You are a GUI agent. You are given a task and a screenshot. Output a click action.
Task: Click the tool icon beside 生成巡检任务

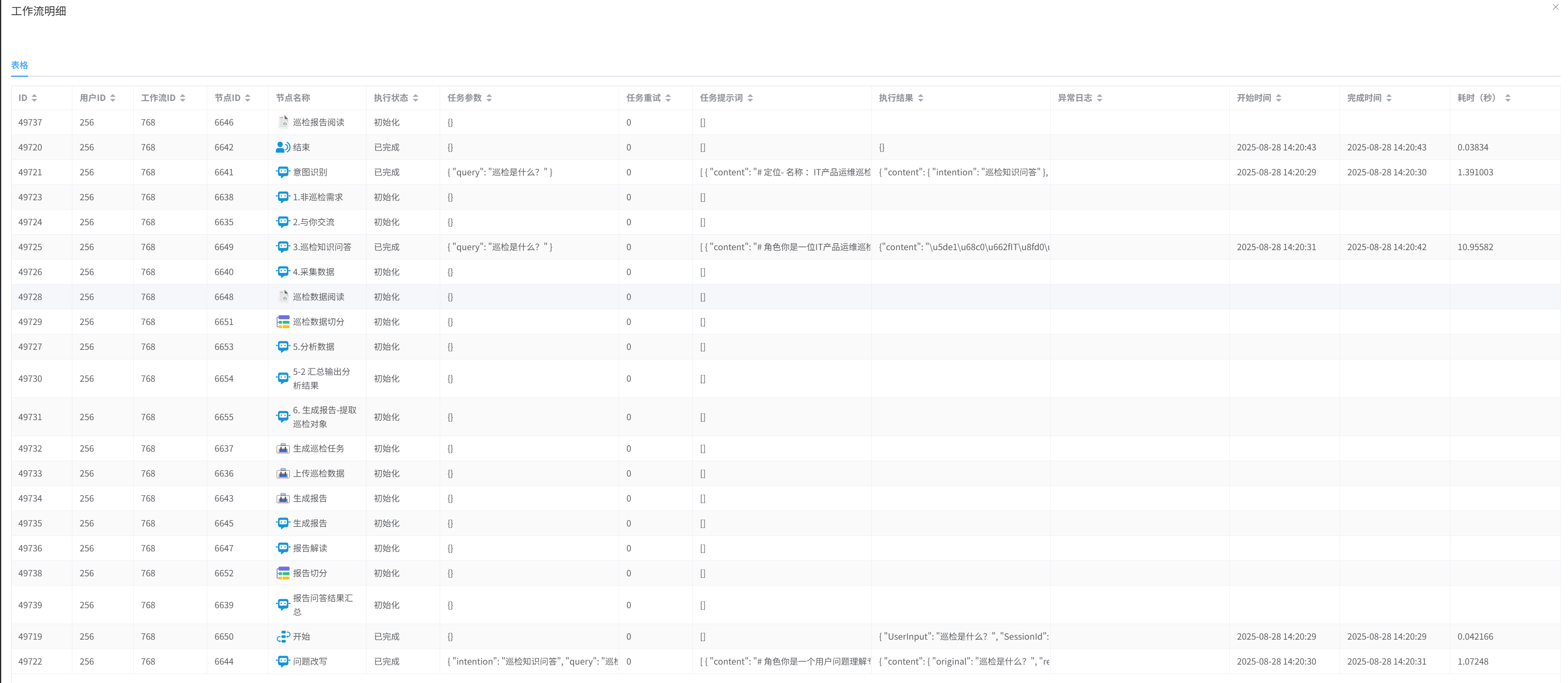click(283, 449)
